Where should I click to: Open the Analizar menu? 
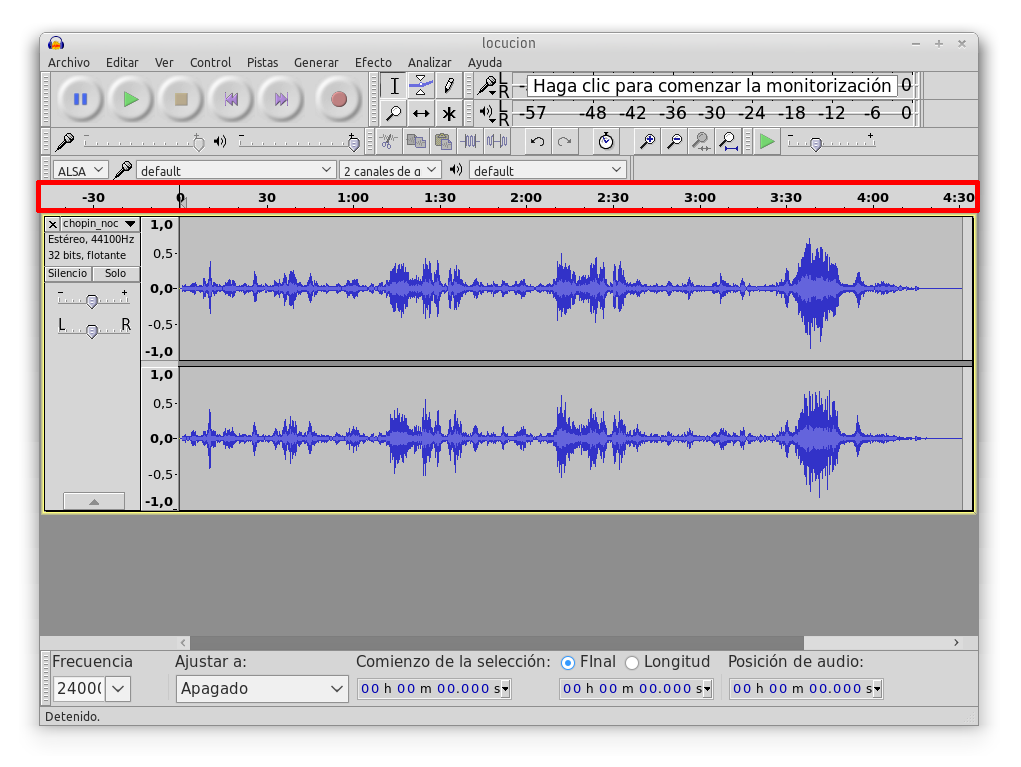(x=429, y=63)
